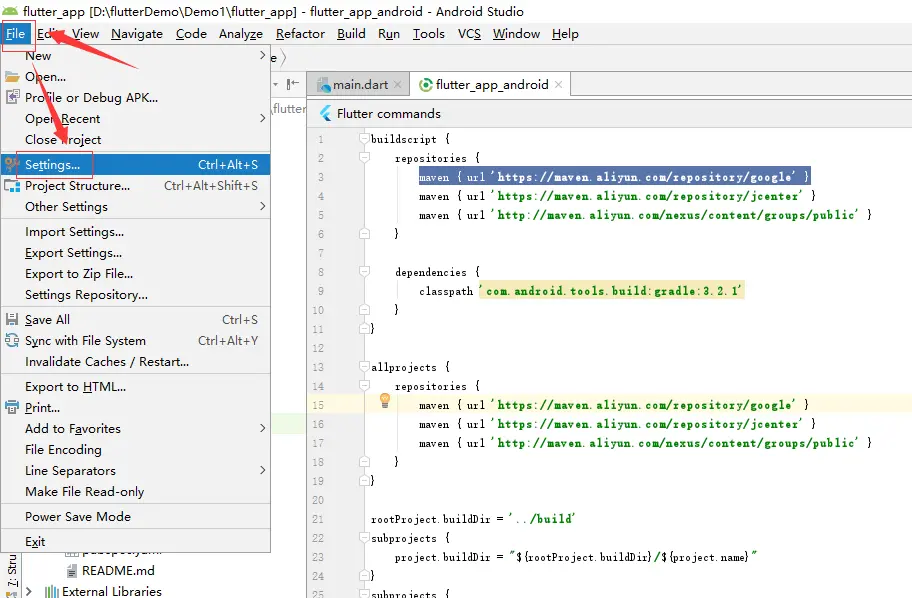This screenshot has height=598, width=912.
Task: Choose Invalidate Caches / Restart...
Action: coord(136,362)
